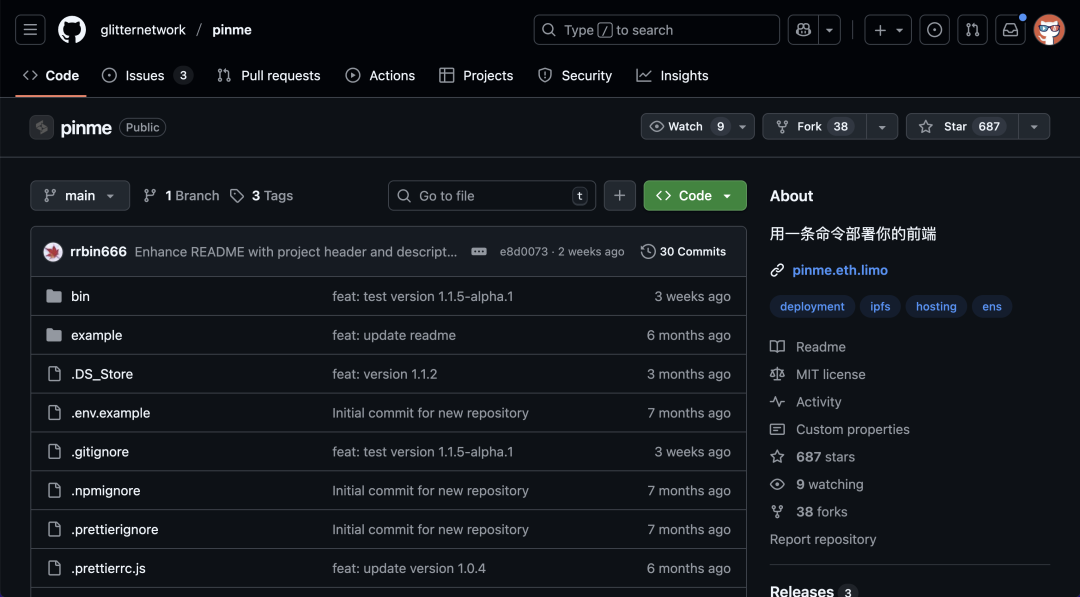Open the notifications inbox bell icon
The image size is (1080, 597).
(x=1010, y=29)
